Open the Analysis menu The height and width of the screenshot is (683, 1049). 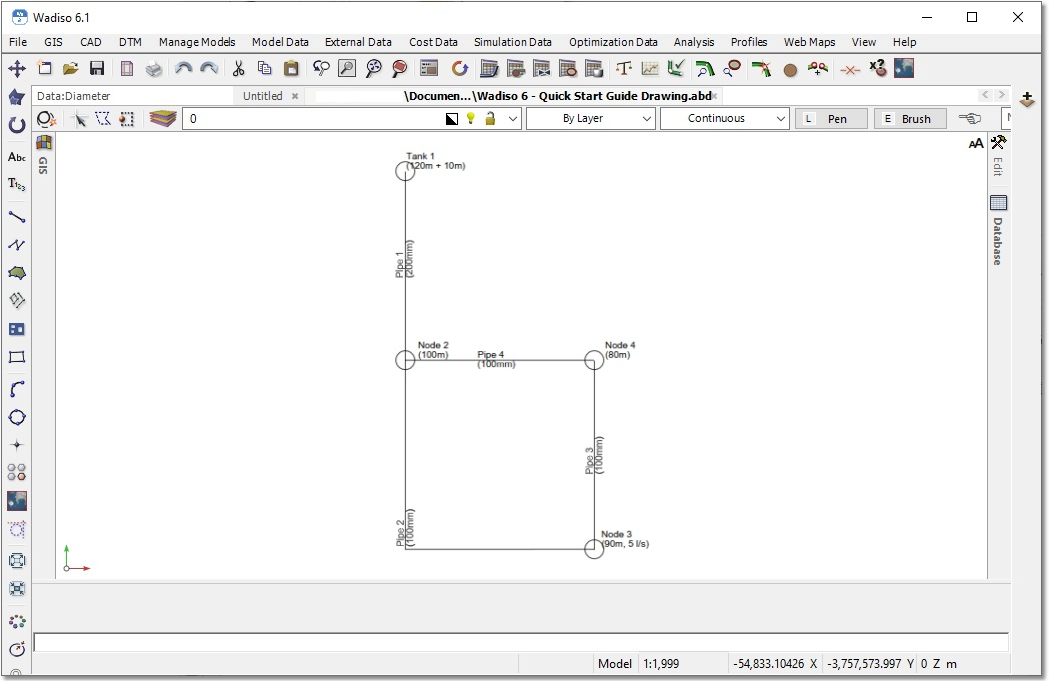click(x=694, y=42)
